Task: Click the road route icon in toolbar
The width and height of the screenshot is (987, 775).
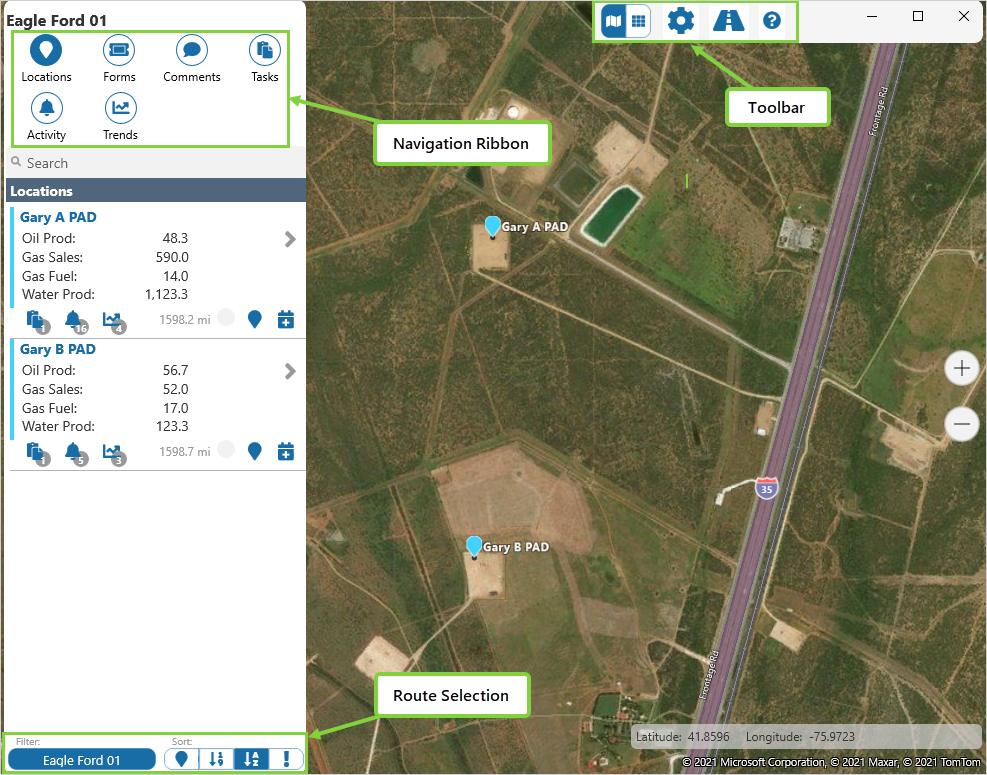Action: pos(728,20)
